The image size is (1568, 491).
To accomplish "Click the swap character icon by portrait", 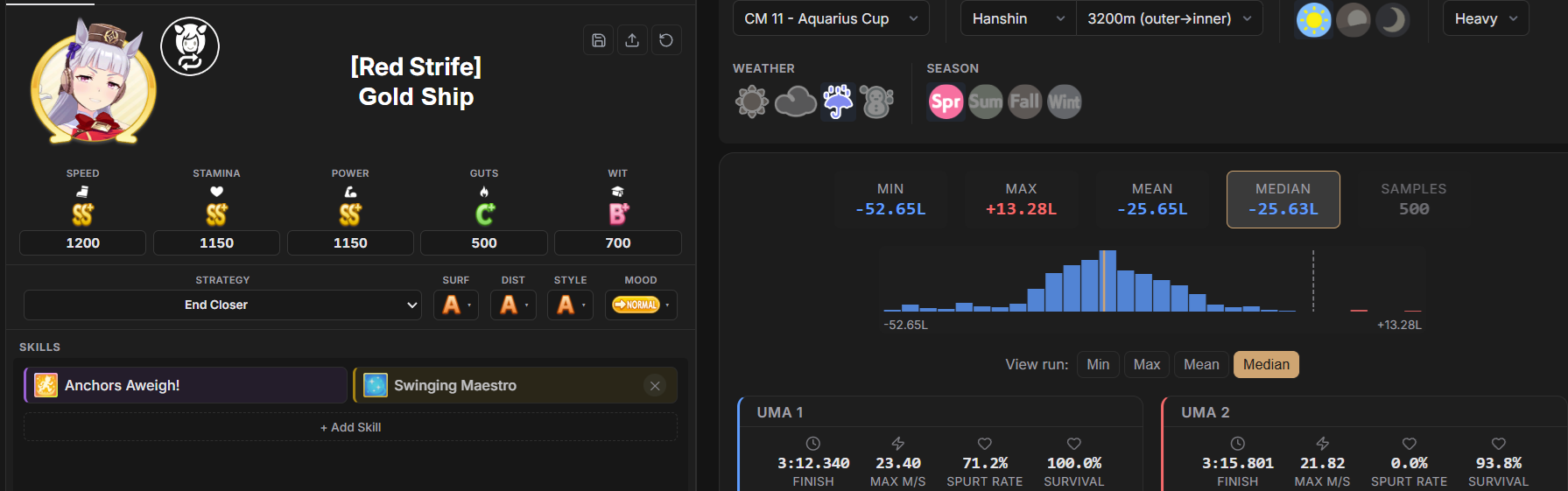I will coord(190,46).
